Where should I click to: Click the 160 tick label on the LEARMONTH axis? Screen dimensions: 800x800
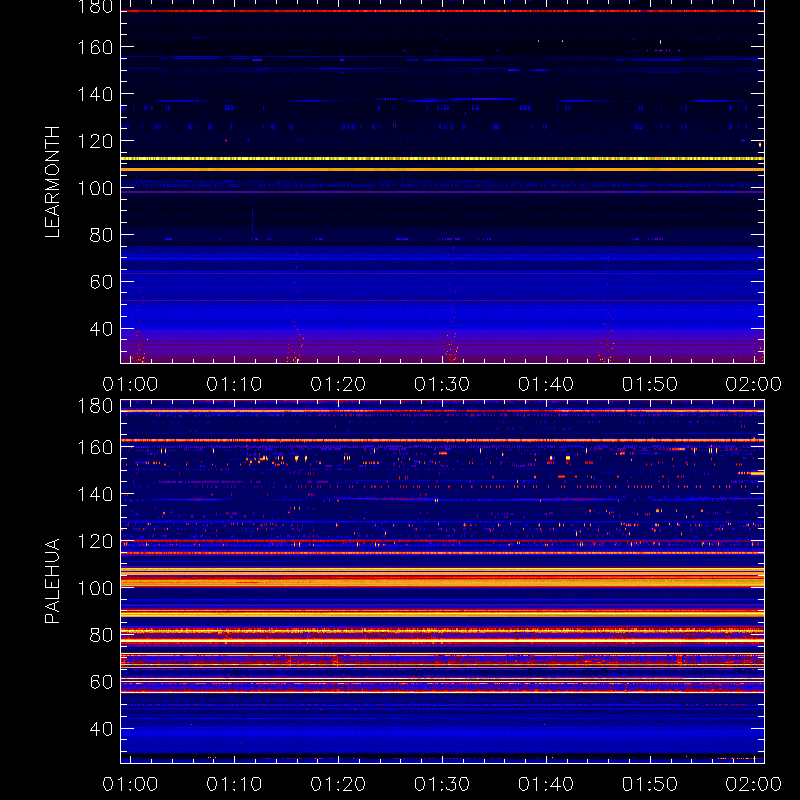95,47
